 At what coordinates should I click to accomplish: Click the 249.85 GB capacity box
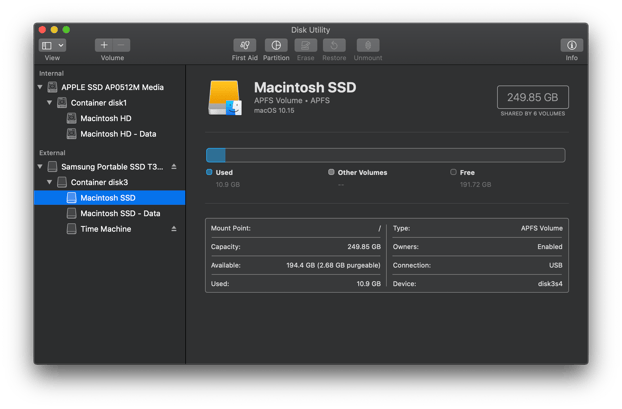(532, 97)
